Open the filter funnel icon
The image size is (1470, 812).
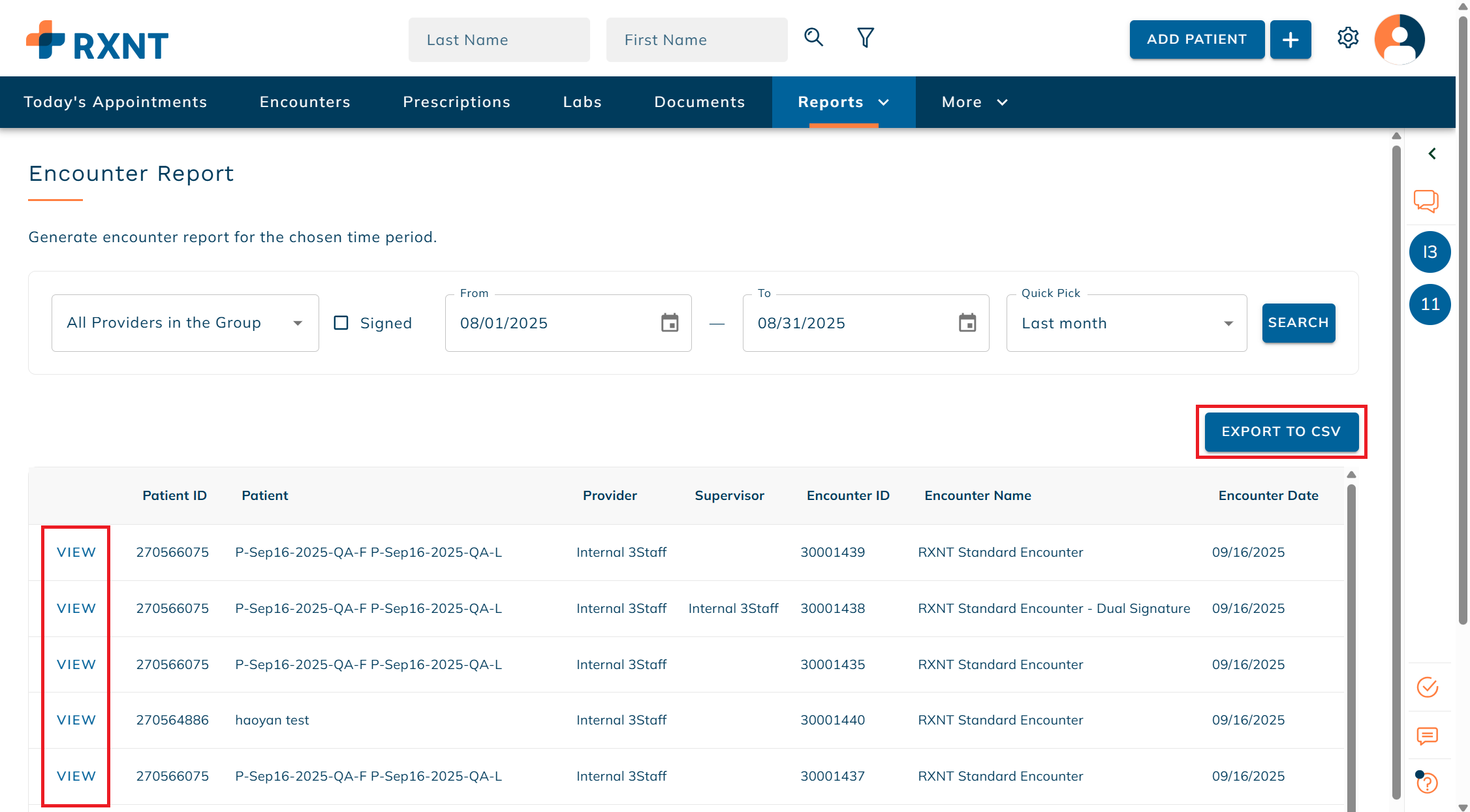click(x=865, y=38)
